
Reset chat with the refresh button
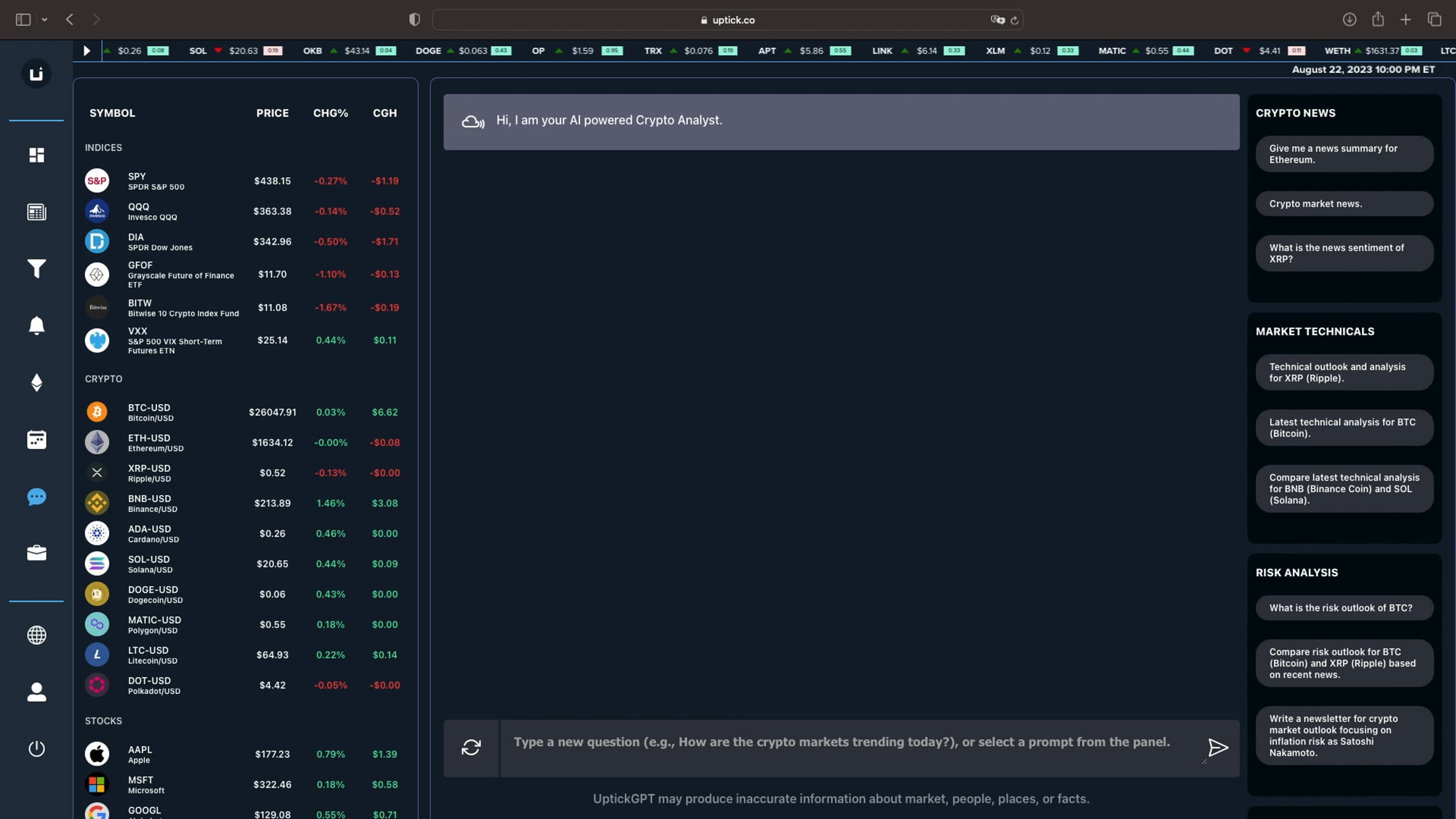click(x=471, y=747)
